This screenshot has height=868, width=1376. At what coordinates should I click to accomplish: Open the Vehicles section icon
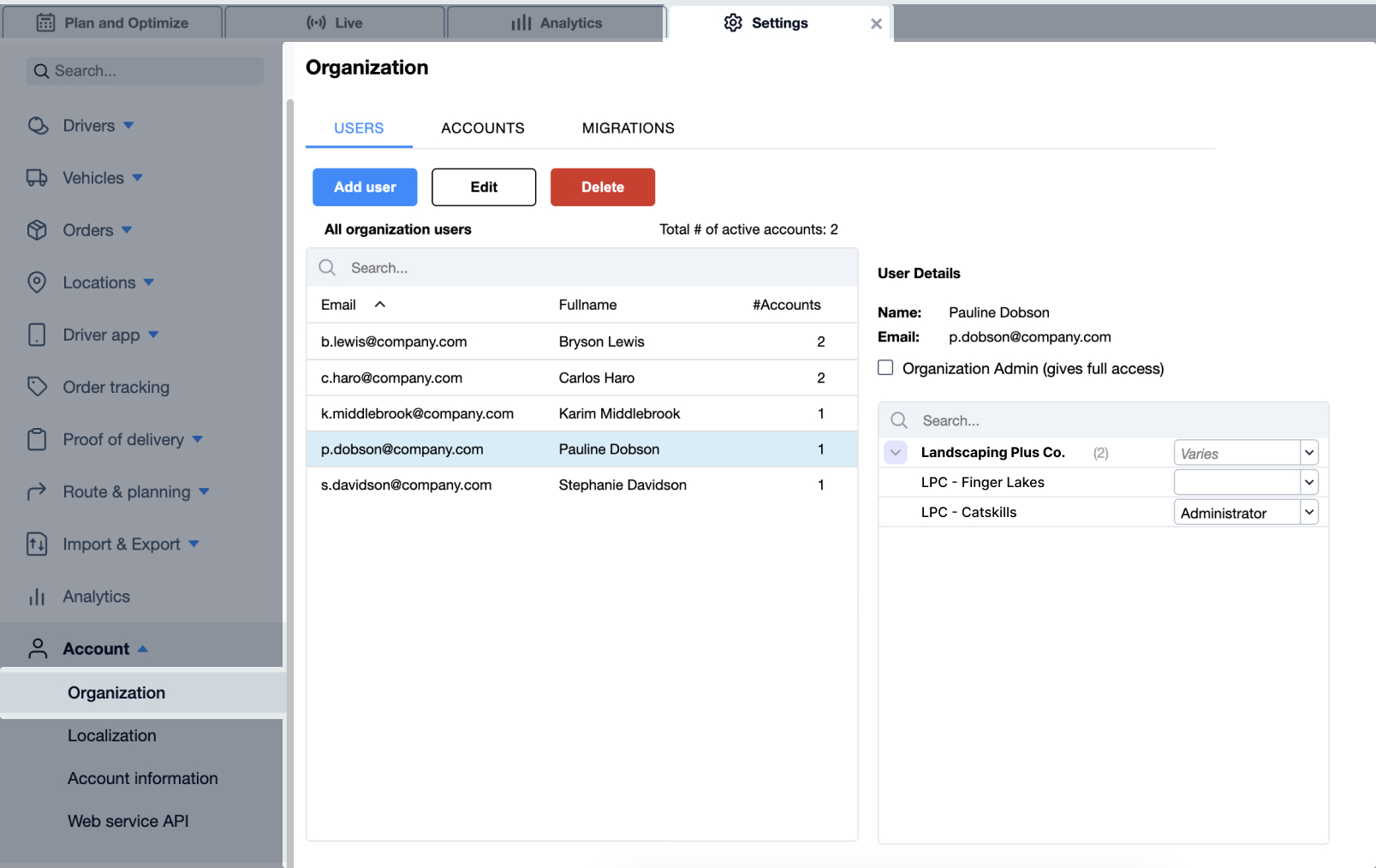[x=39, y=177]
